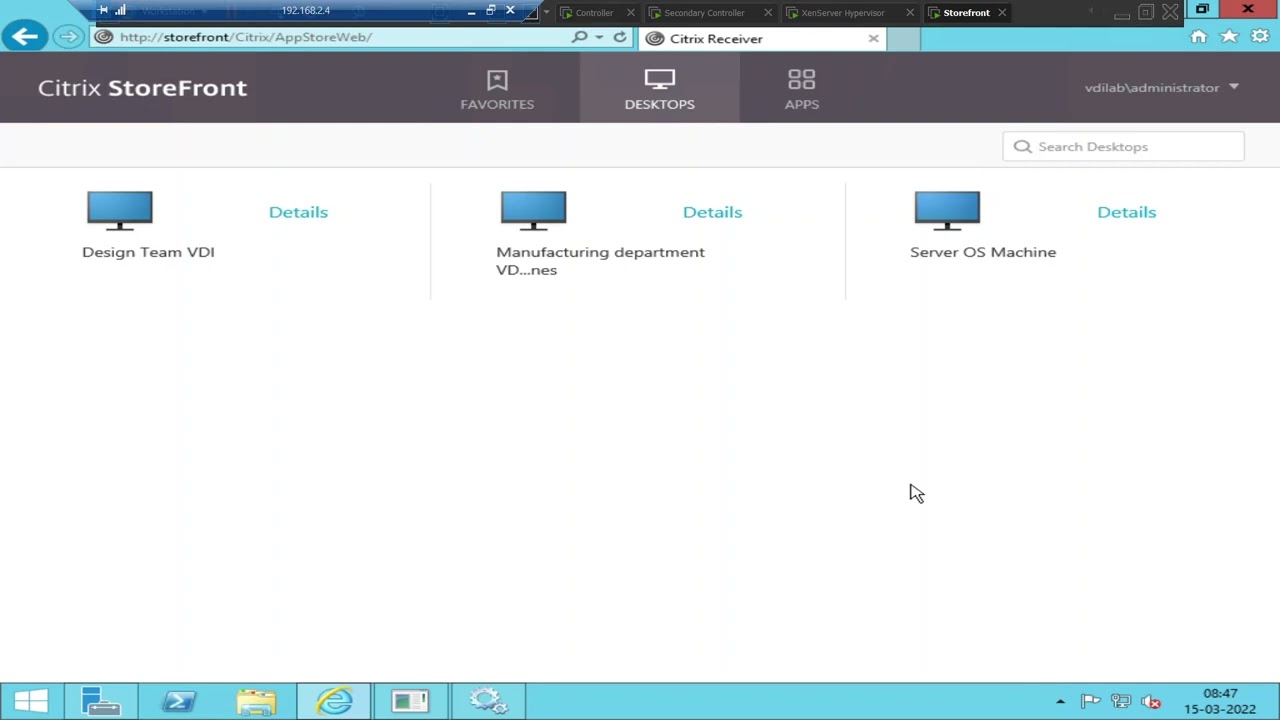The image size is (1280, 720).
Task: Click the Server OS Machine label
Action: click(983, 252)
